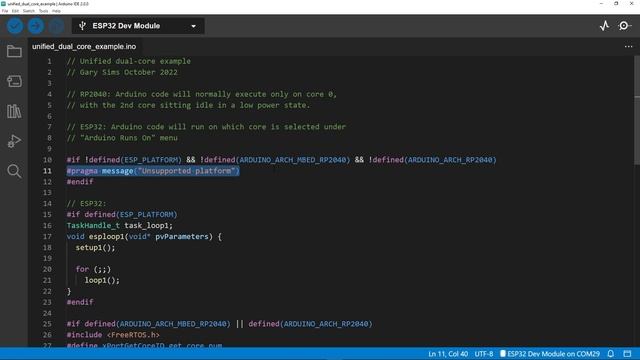Open the File menu

5,11
